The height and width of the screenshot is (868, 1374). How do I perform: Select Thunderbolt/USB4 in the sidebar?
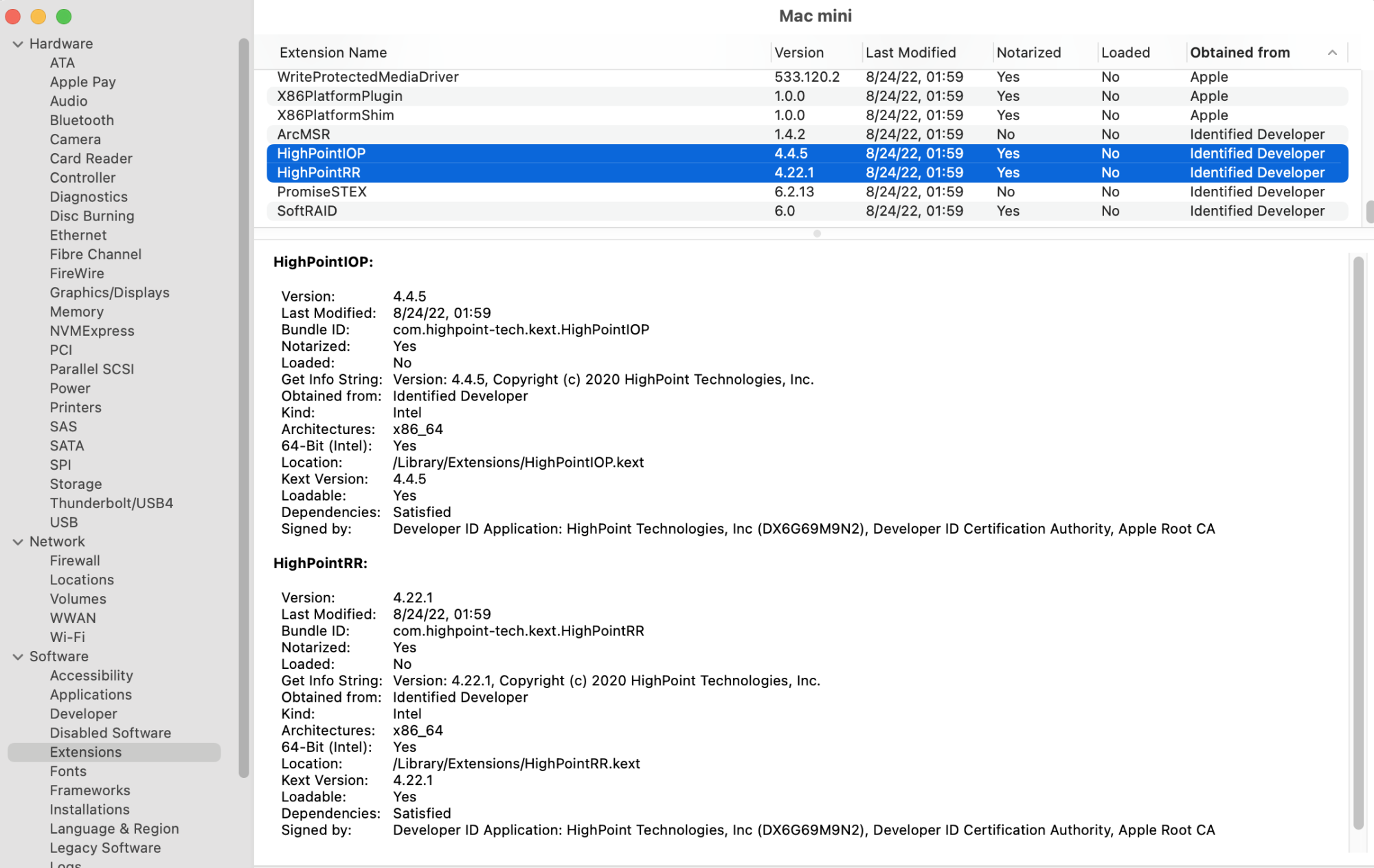(111, 503)
